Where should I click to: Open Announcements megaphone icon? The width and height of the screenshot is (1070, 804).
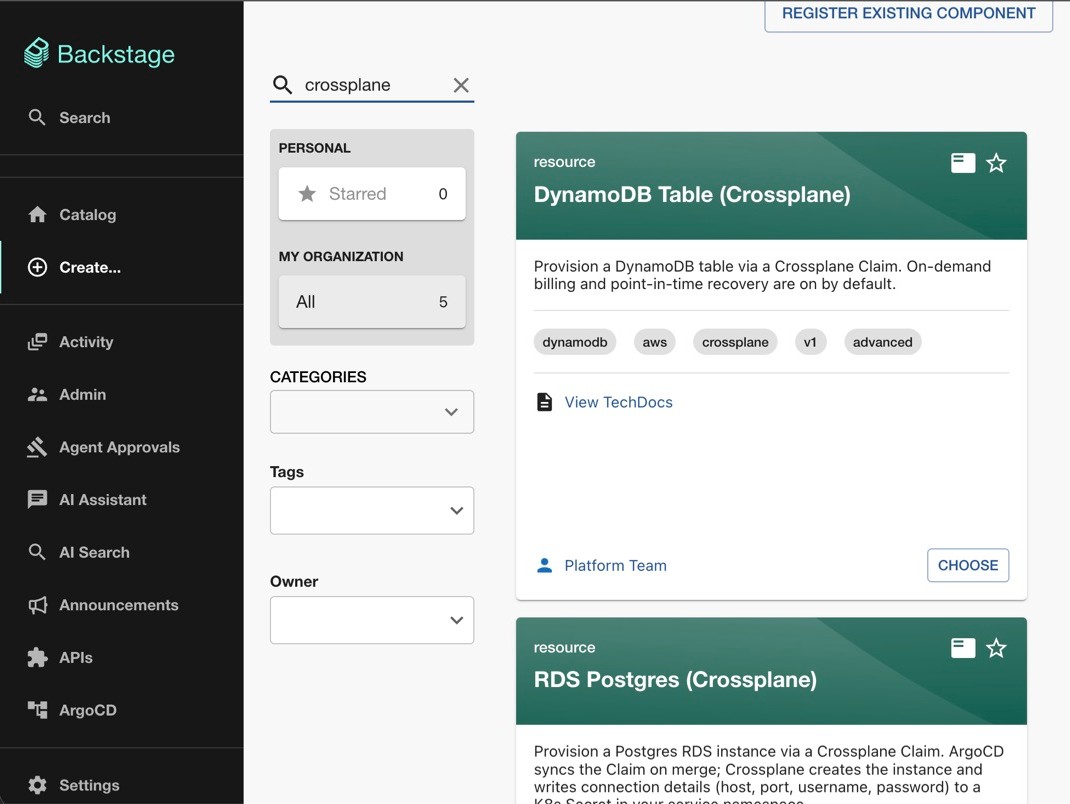pyautogui.click(x=38, y=605)
